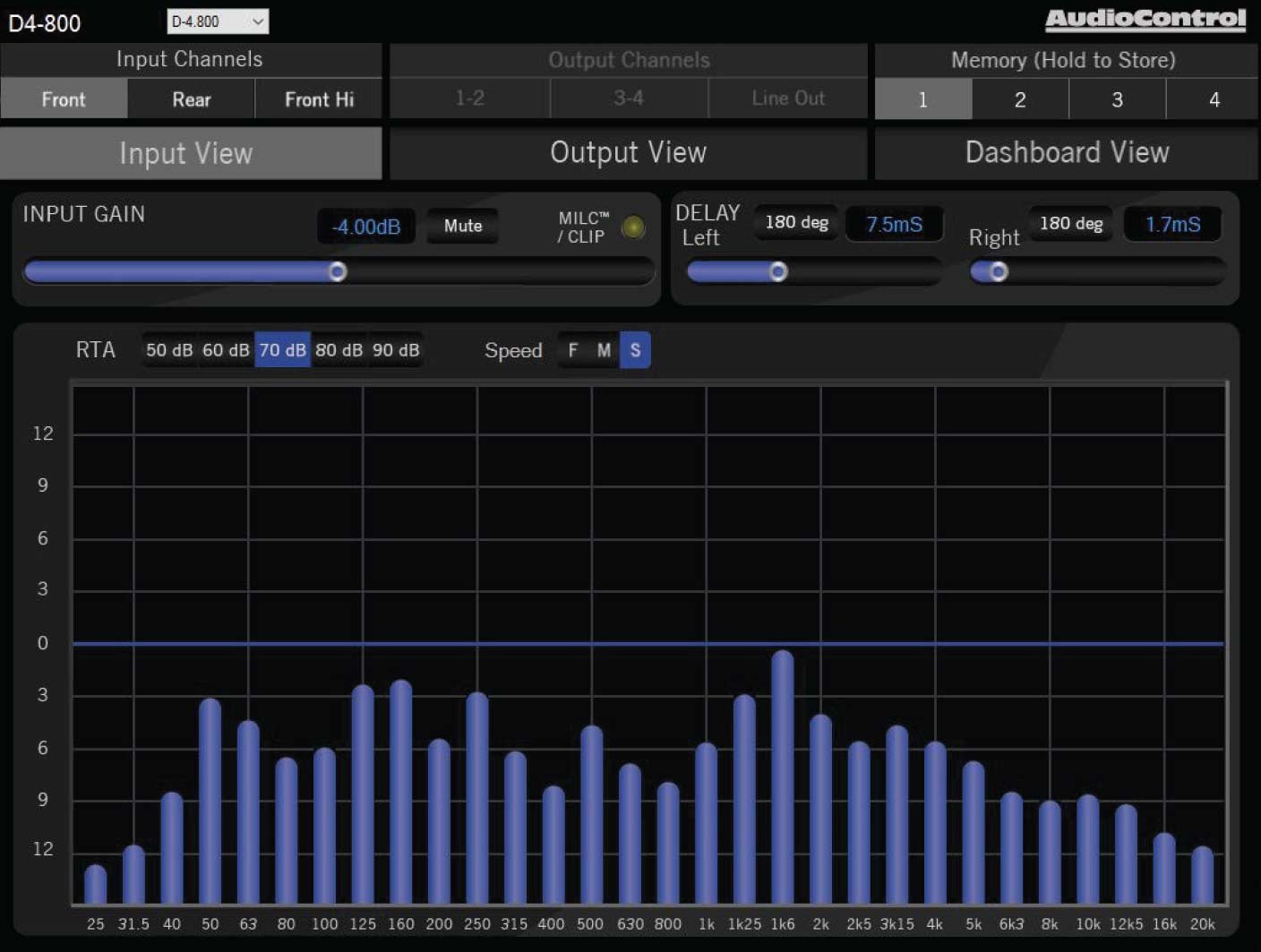Edit the -4.00dB input gain value

[x=365, y=226]
